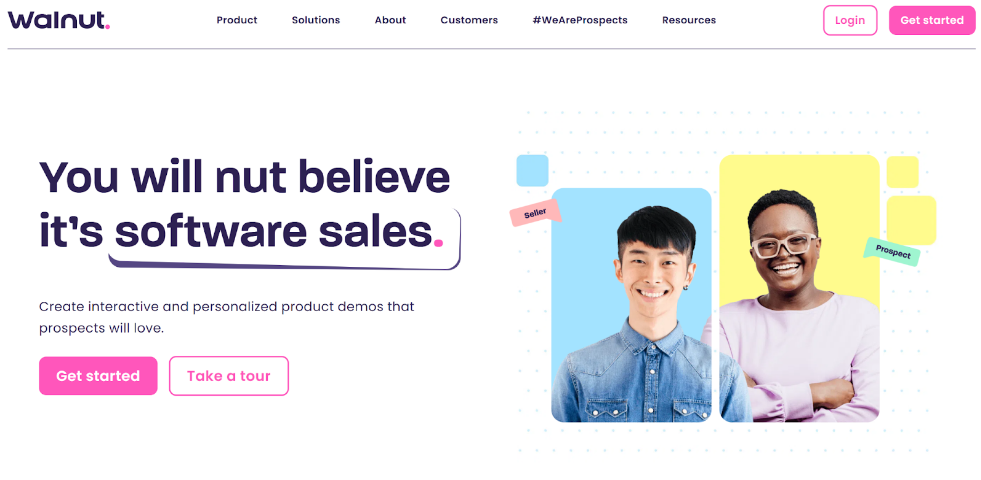The image size is (981, 480).
Task: Open the Customers nav item
Action: [x=469, y=20]
